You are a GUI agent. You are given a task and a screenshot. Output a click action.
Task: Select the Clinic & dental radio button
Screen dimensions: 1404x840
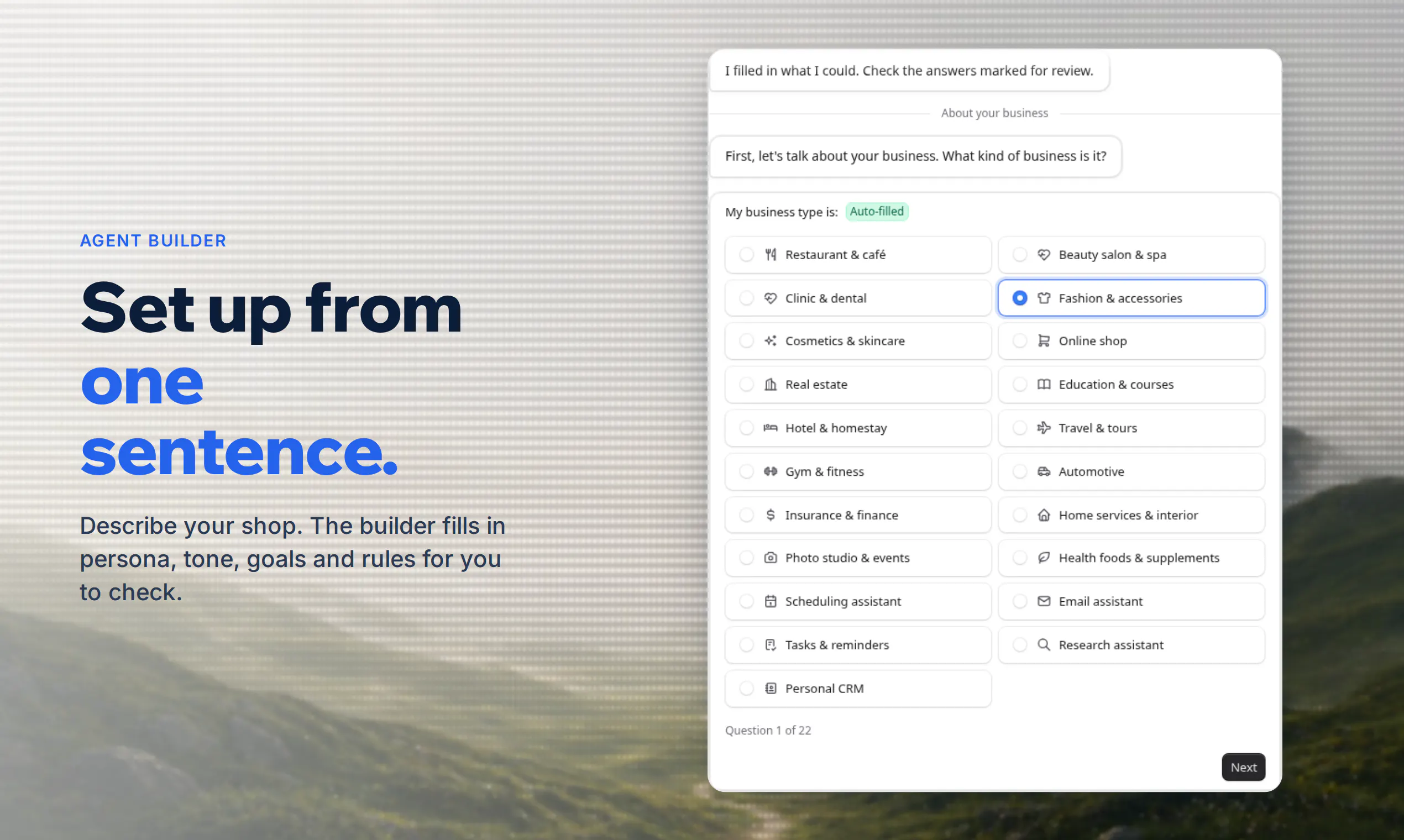[x=747, y=298]
